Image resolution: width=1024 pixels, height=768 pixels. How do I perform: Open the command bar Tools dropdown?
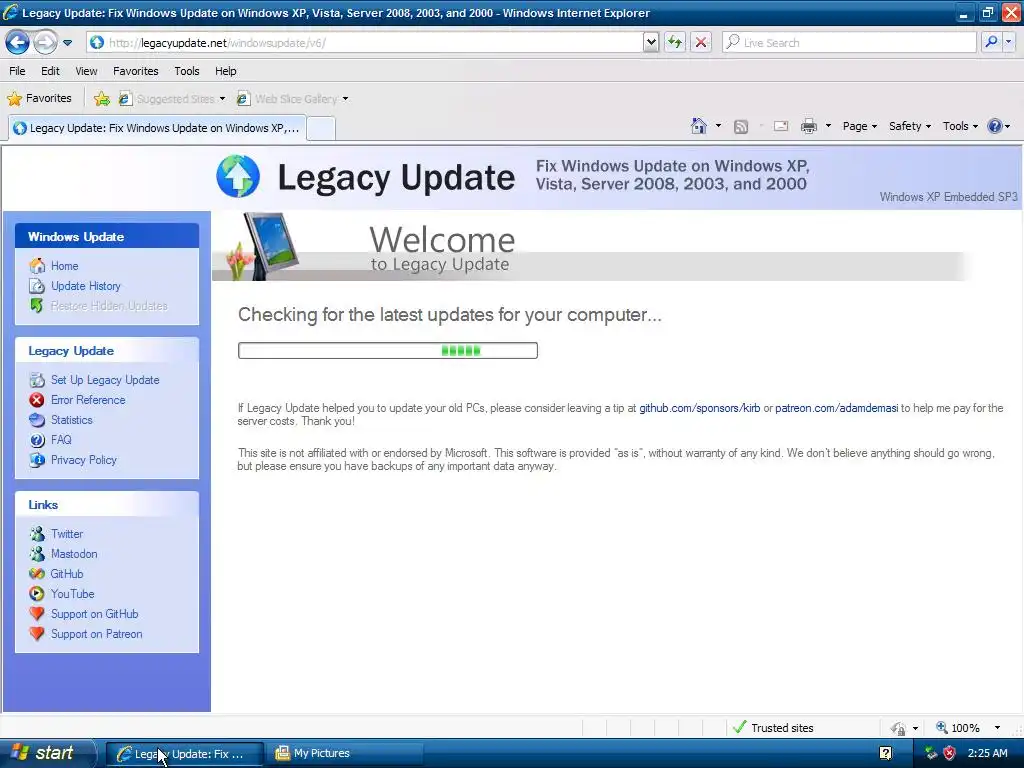click(960, 126)
